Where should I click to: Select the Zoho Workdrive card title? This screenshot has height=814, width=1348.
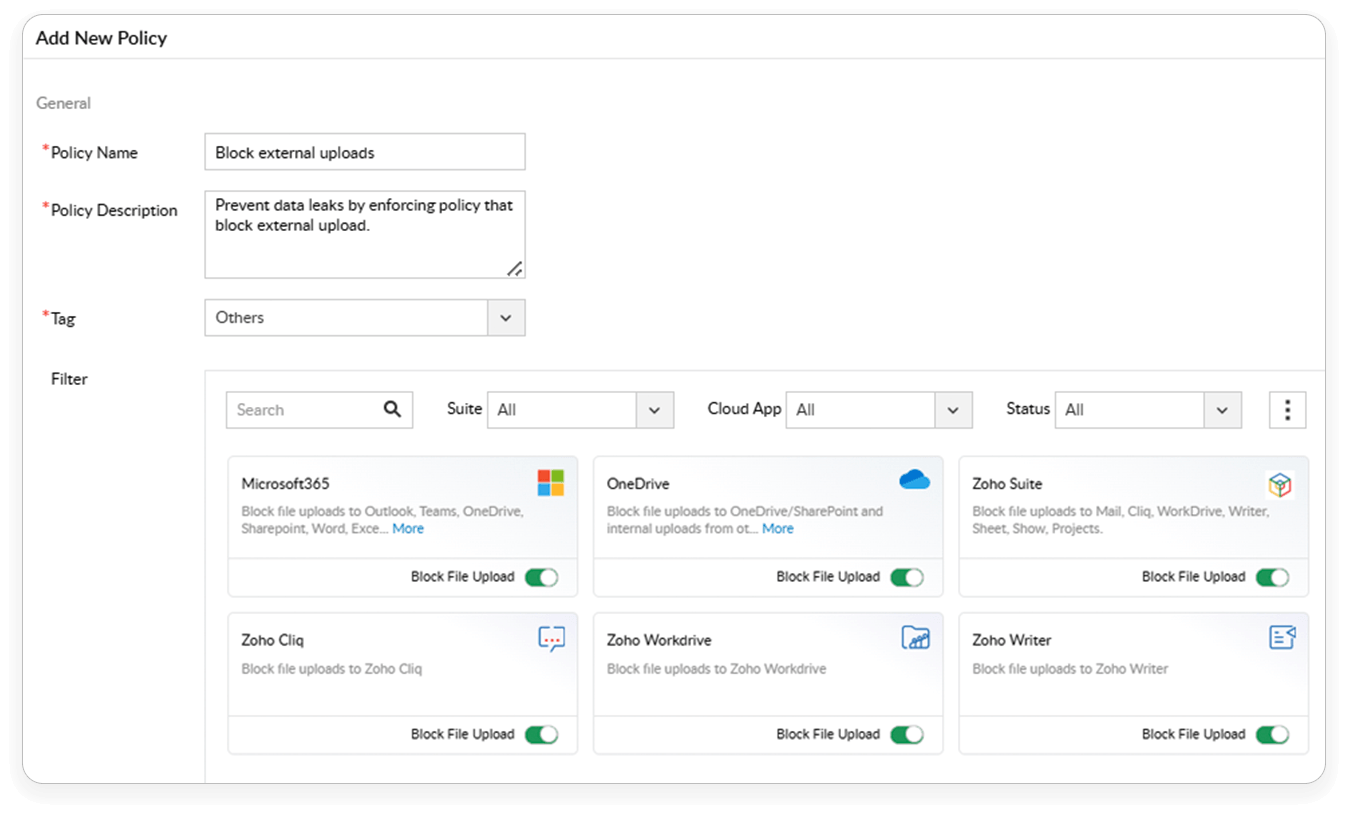coord(659,640)
